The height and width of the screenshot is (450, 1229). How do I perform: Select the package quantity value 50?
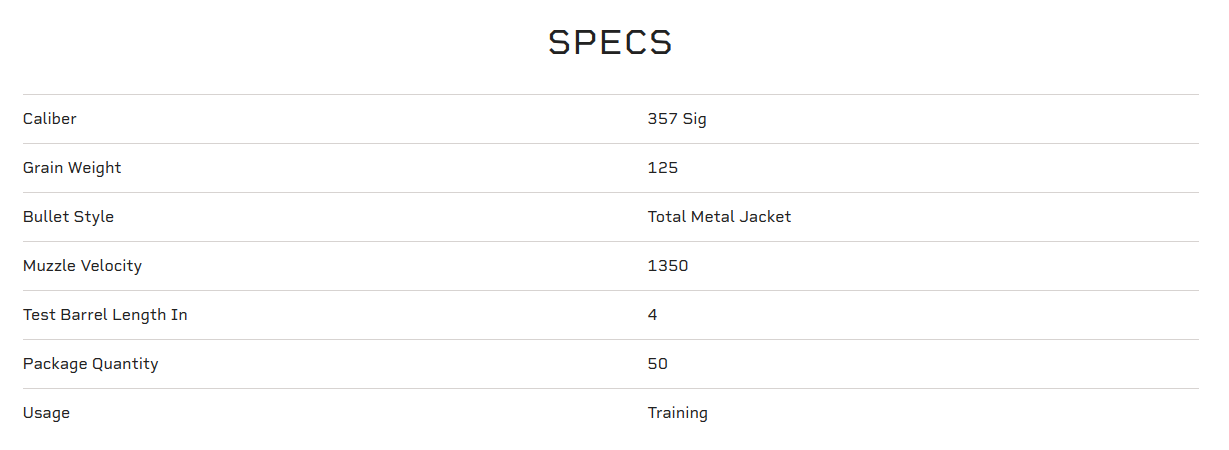[x=658, y=364]
